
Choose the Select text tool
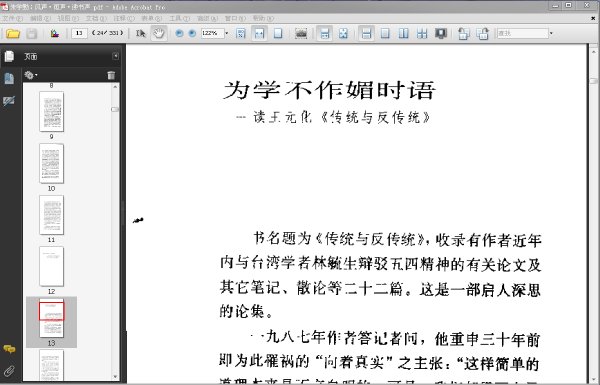click(x=140, y=34)
